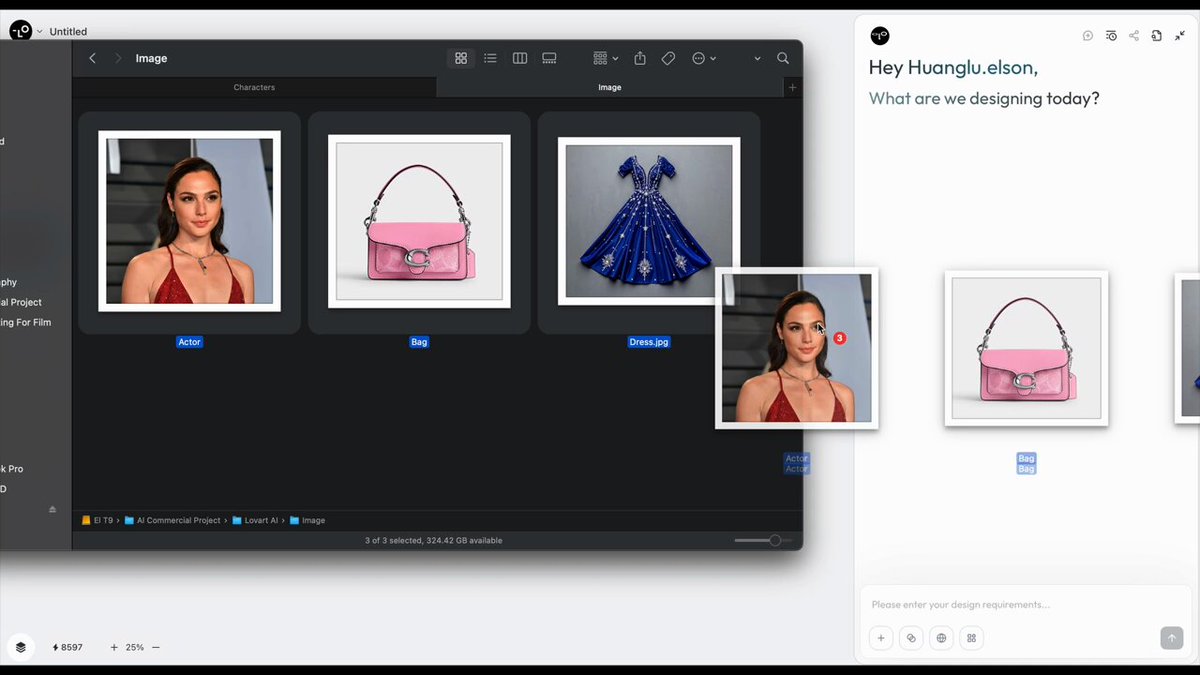
Task: Click the Actor file name label
Action: coord(189,342)
